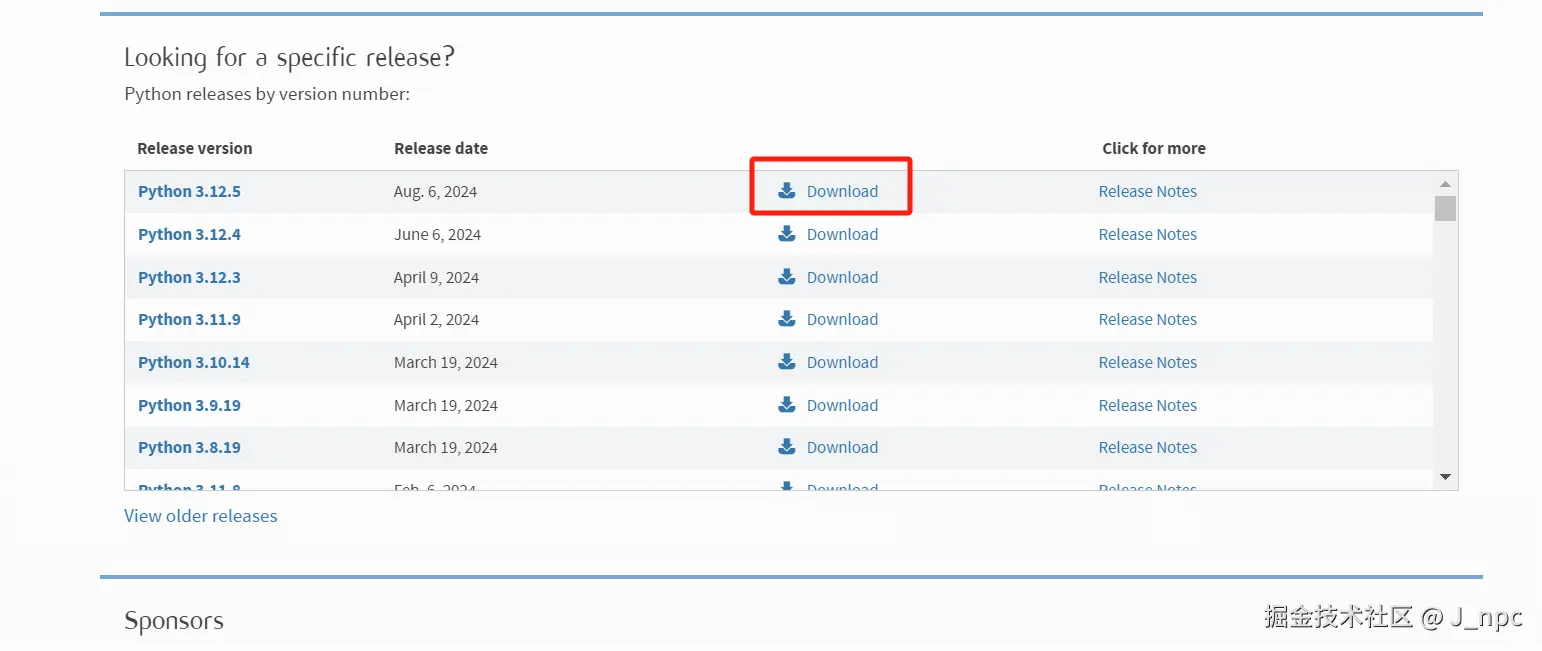Screen dimensions: 1542x651
Task: Open Download link for Python 3.8.19
Action: coord(842,447)
